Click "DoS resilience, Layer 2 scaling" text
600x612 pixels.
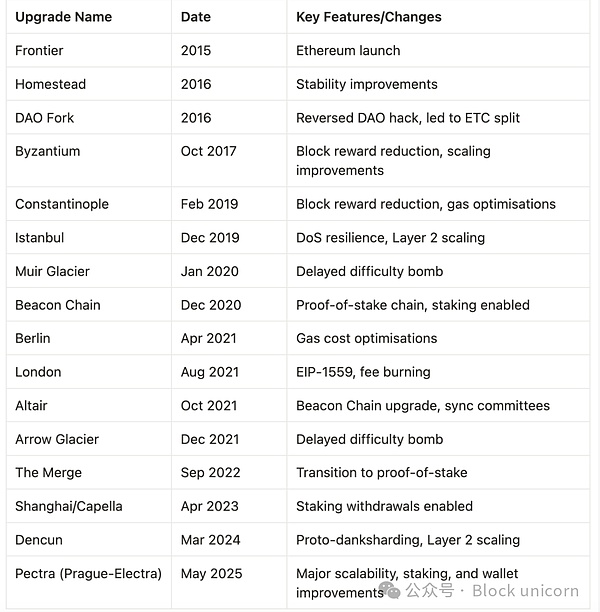pos(390,238)
